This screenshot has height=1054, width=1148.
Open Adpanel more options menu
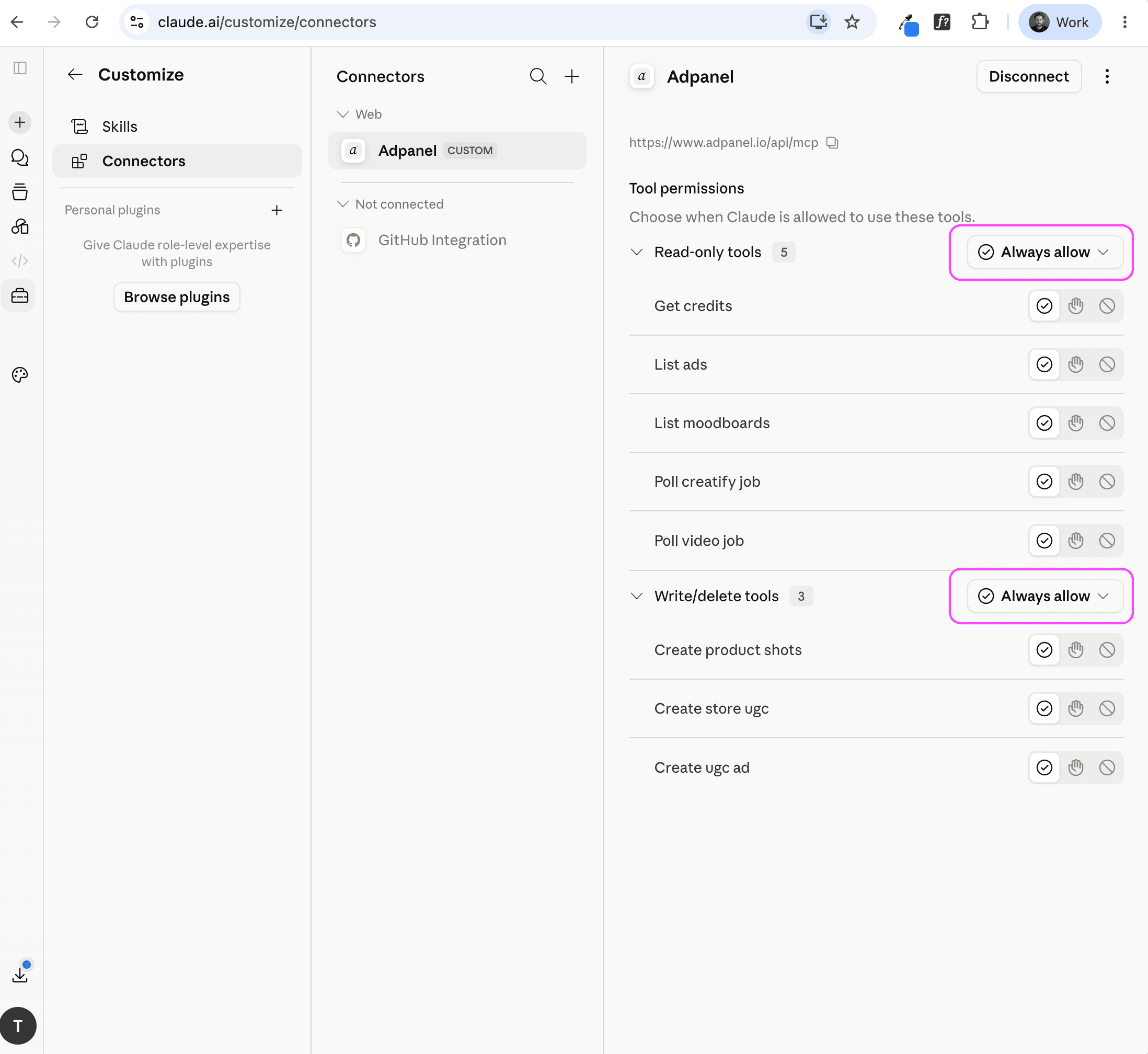(x=1107, y=76)
